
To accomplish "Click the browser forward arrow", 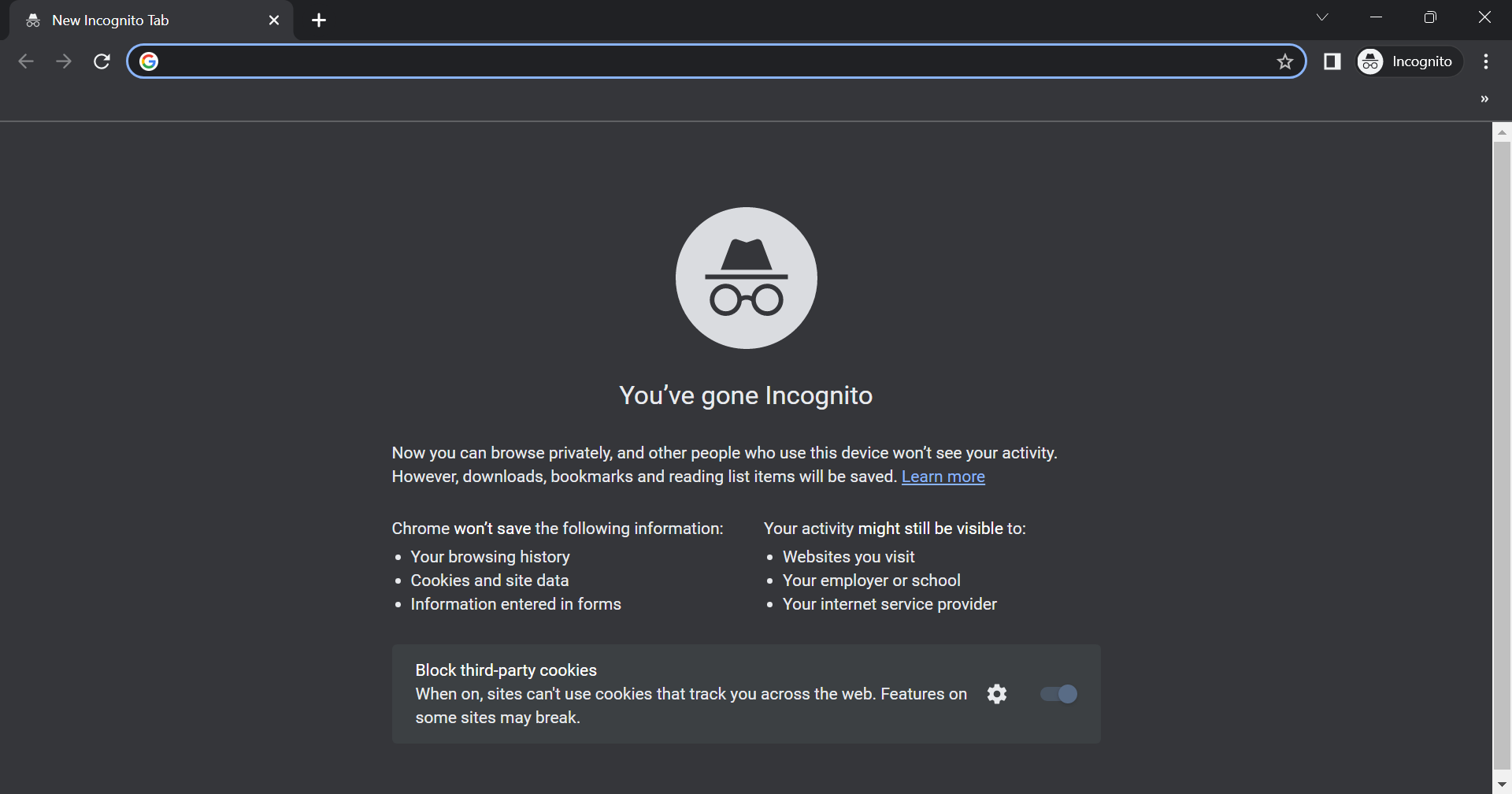I will (x=64, y=61).
